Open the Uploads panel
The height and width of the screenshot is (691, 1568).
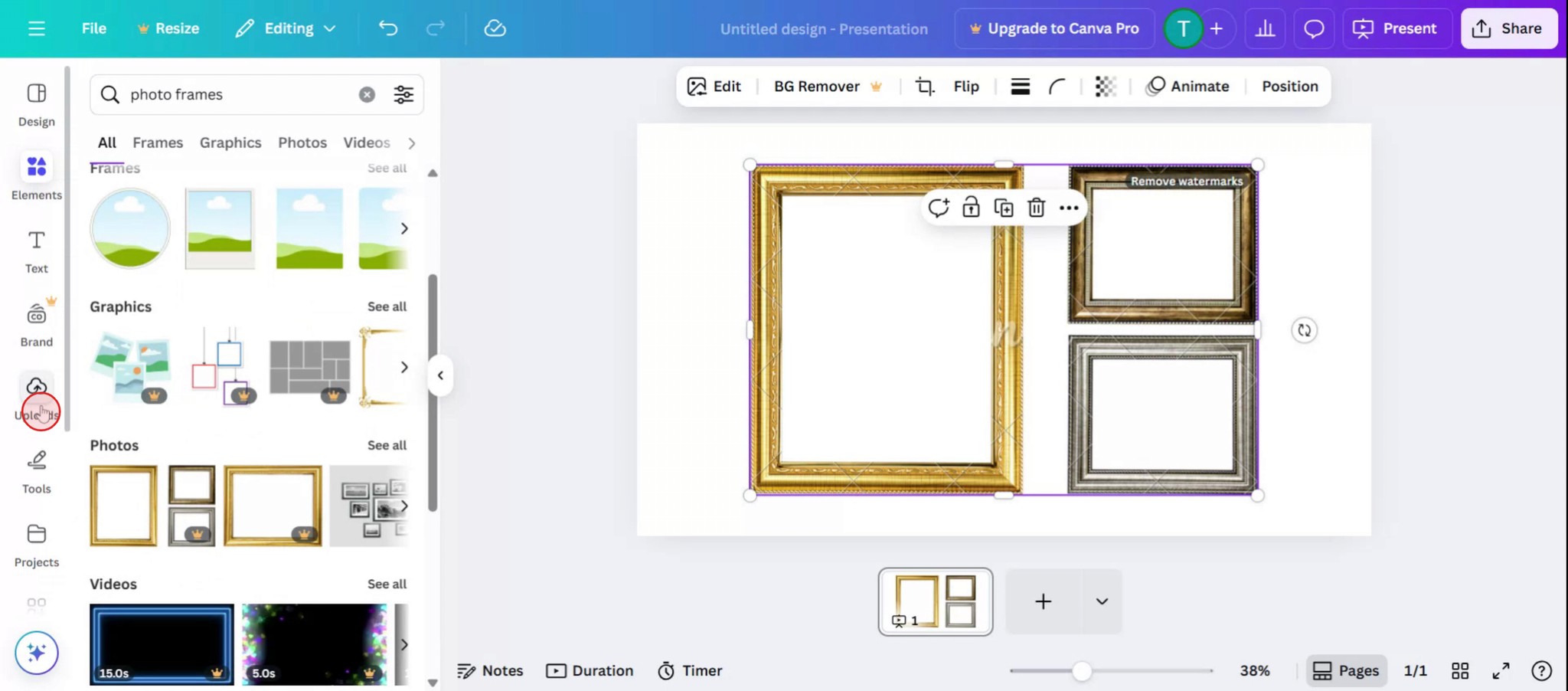[x=35, y=395]
